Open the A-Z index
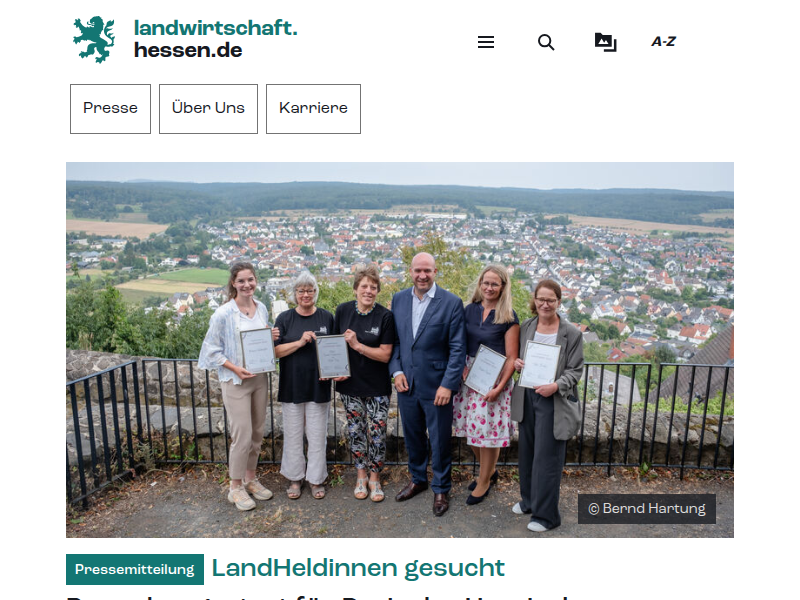The width and height of the screenshot is (800, 600). tap(663, 42)
